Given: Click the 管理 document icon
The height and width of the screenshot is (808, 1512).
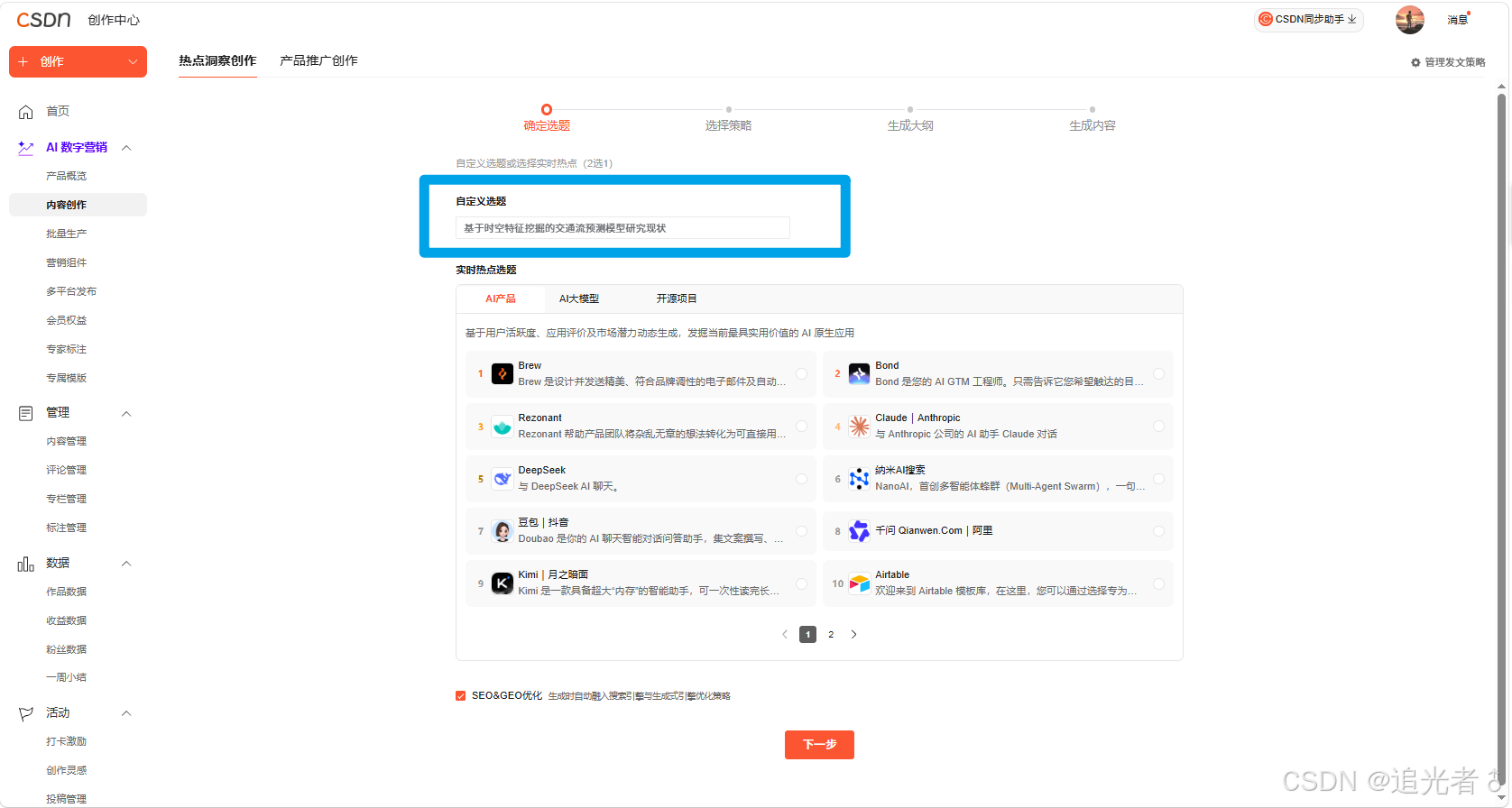Looking at the screenshot, I should 26,413.
